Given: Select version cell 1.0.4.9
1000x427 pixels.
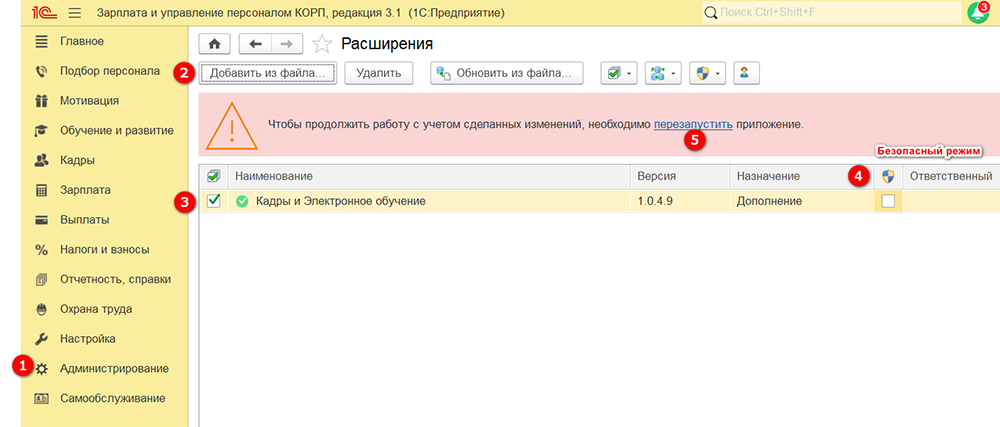Looking at the screenshot, I should 680,201.
